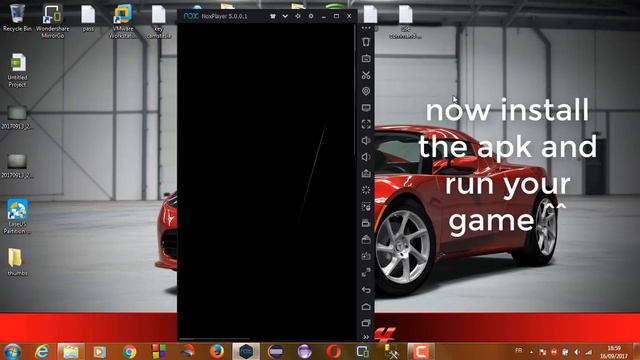
Task: Open Camtasia recorder taskbar icon
Action: (x=421, y=351)
